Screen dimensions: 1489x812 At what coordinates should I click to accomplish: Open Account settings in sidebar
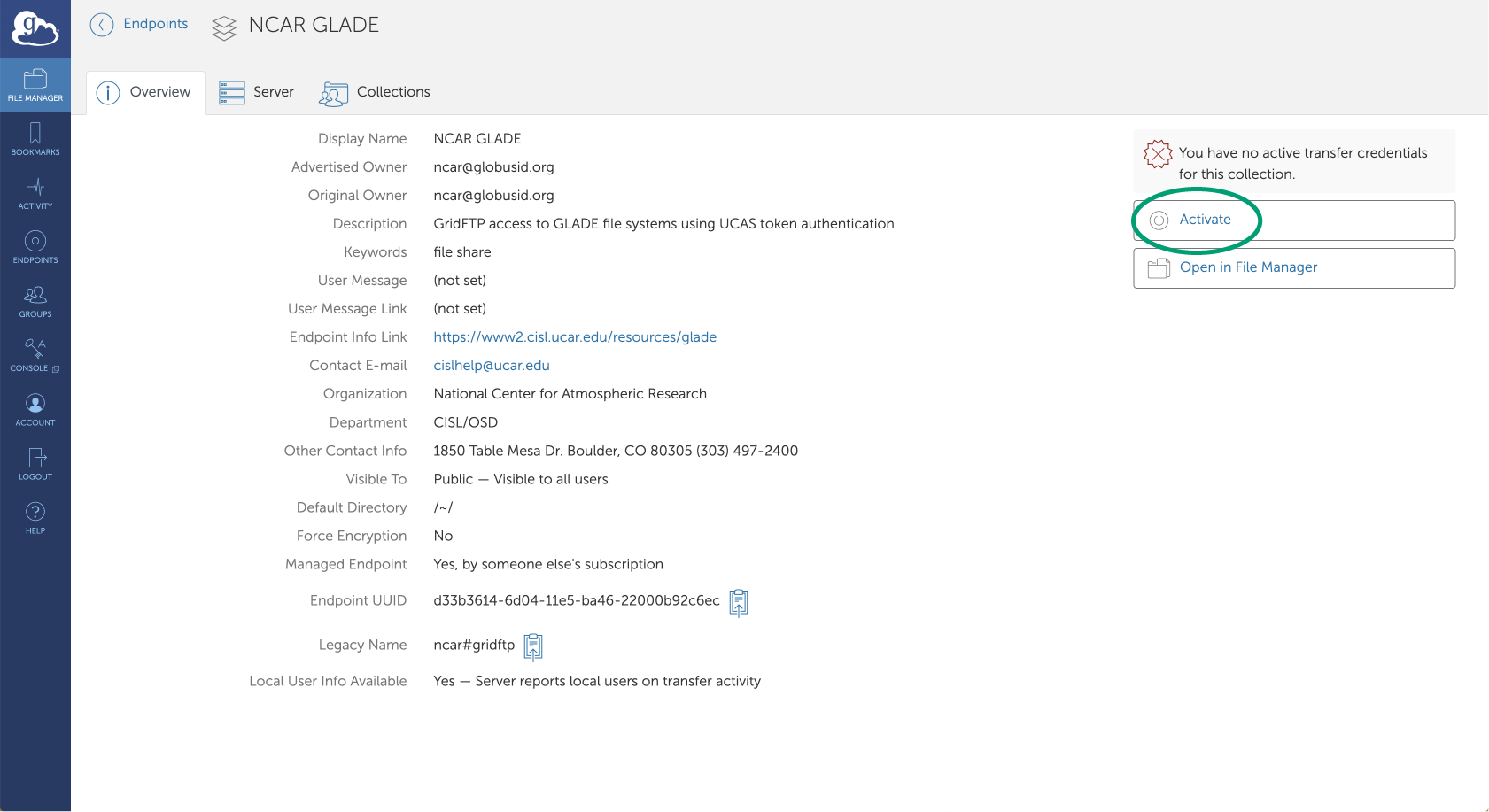point(35,410)
